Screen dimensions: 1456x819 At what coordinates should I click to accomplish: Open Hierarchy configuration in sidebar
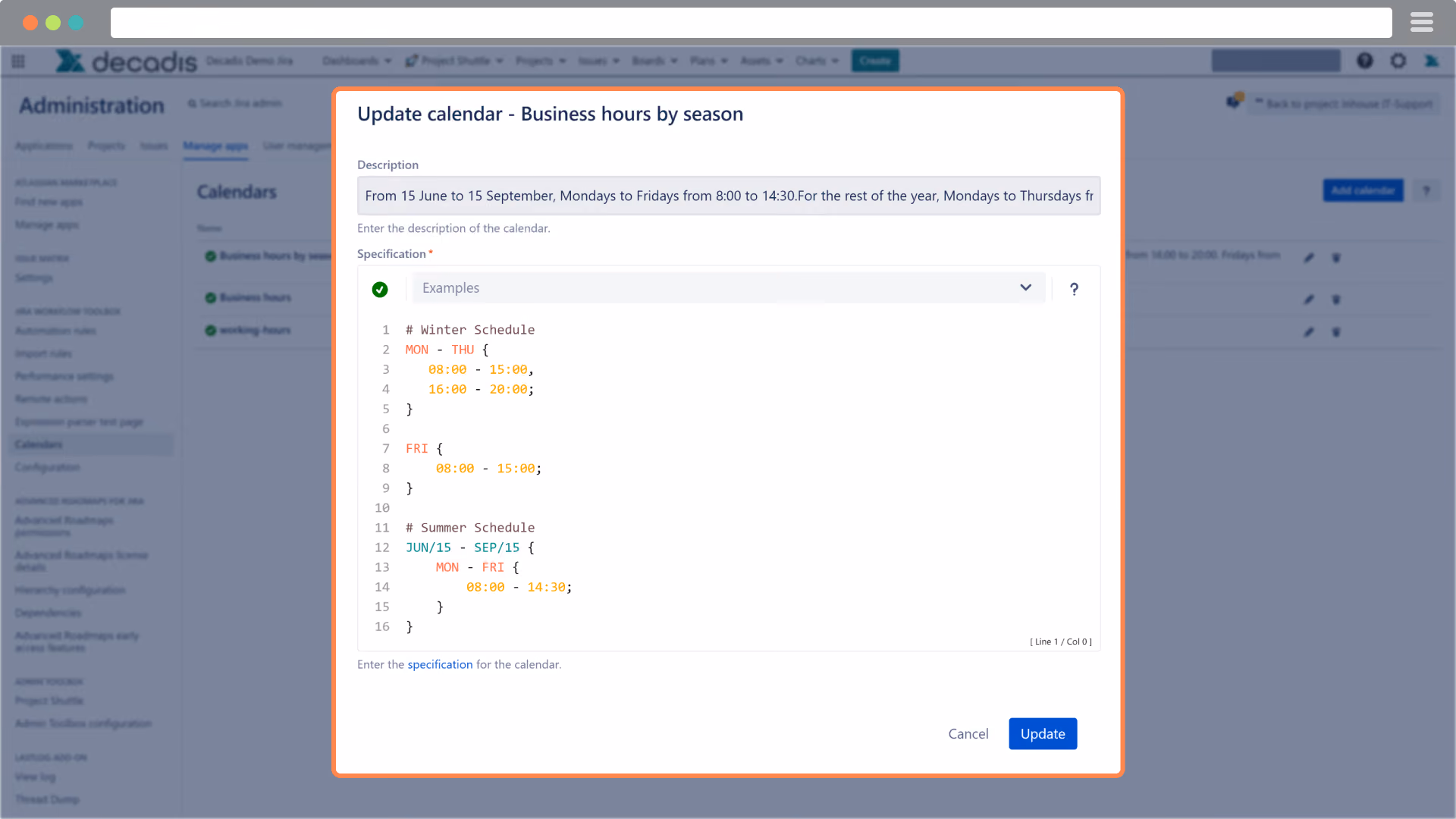tap(70, 590)
